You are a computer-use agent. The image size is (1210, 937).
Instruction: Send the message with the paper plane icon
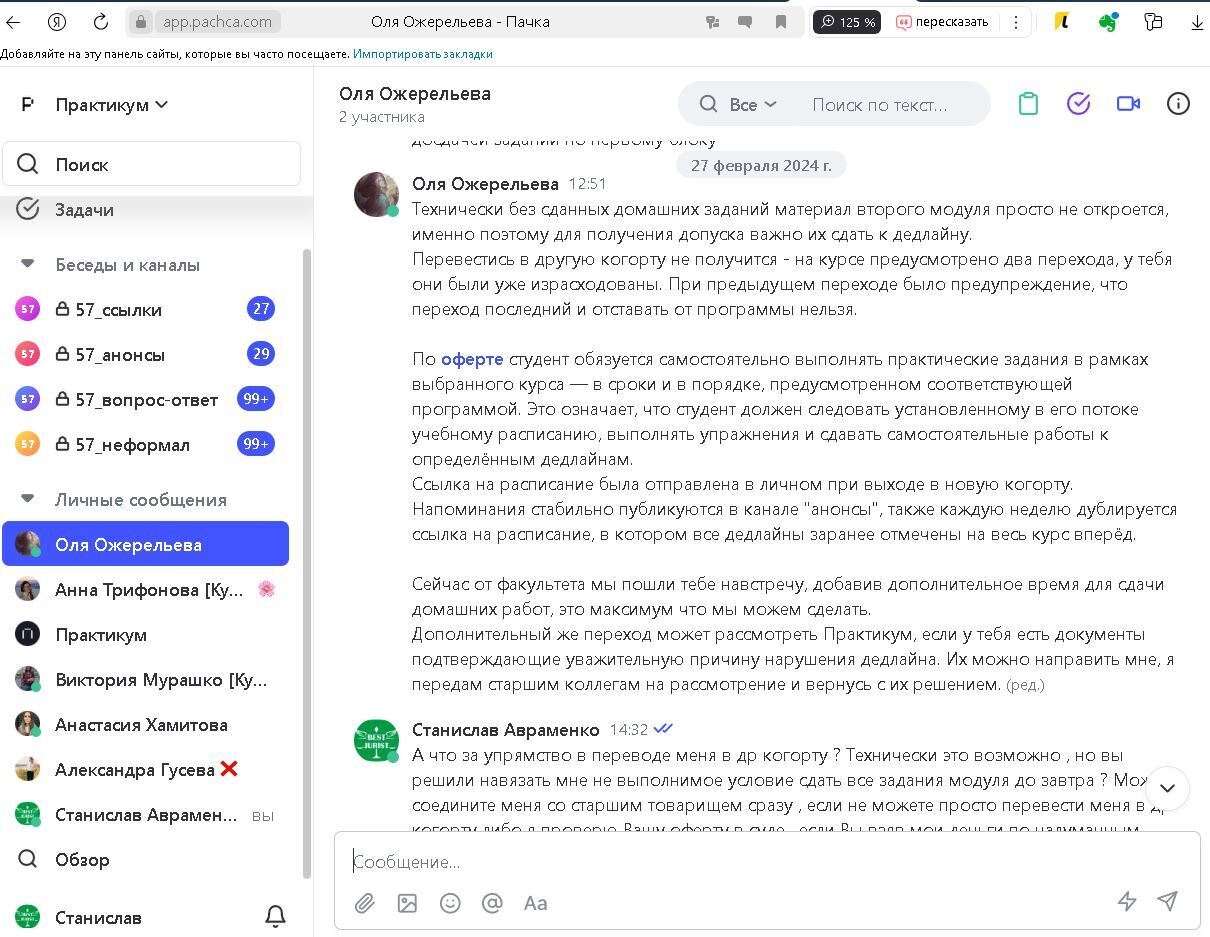(1167, 901)
